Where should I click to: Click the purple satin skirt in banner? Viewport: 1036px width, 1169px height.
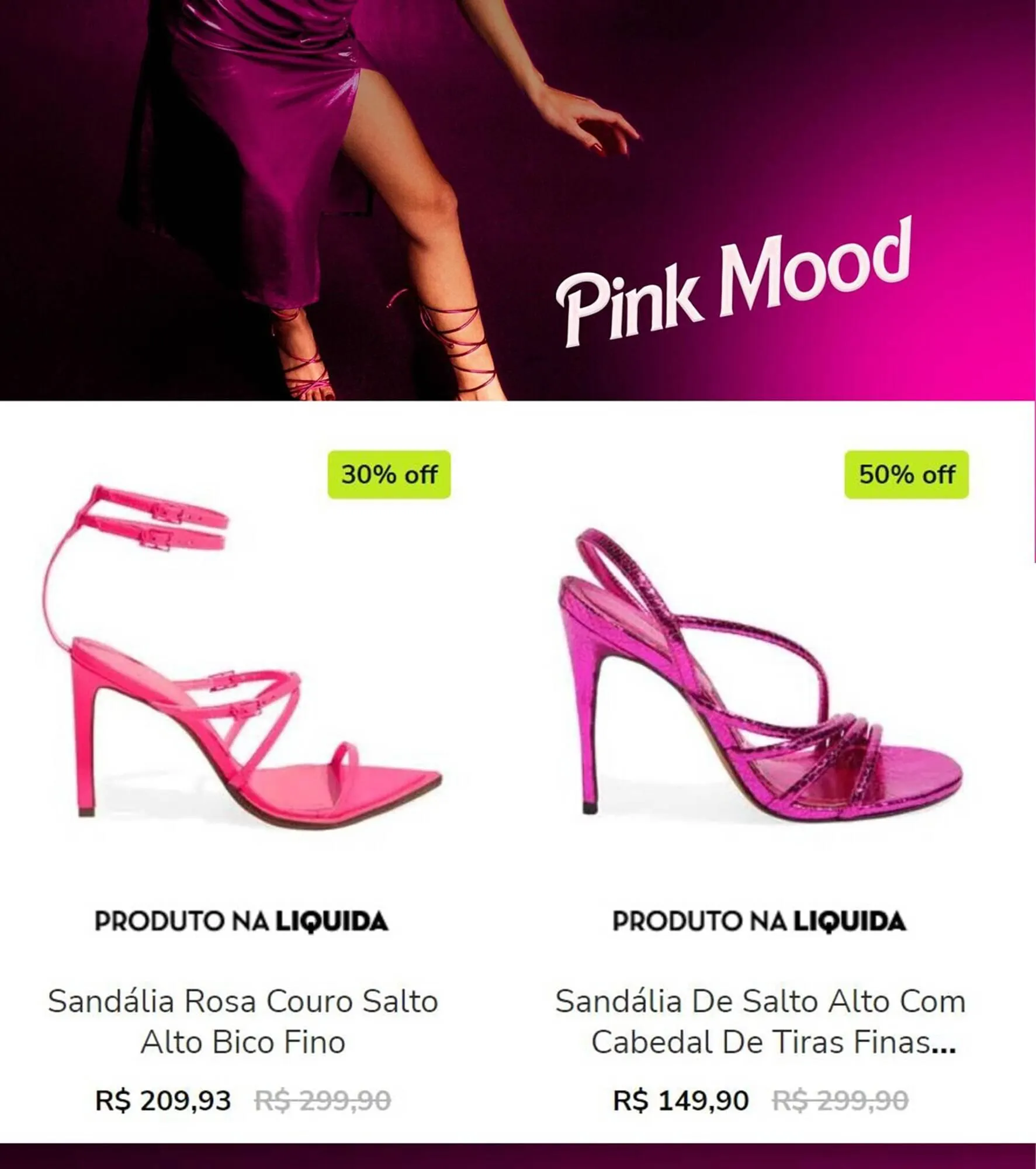pos(245,146)
